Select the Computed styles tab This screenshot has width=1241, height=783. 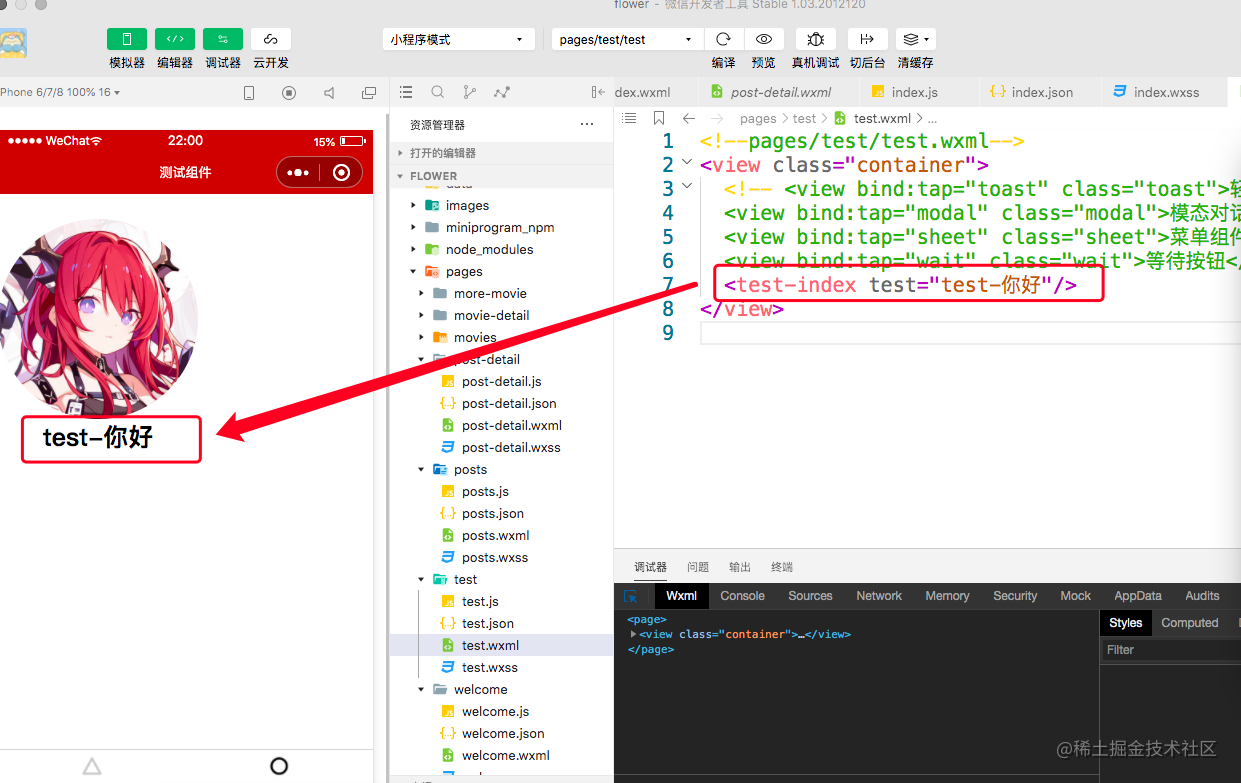tap(1189, 623)
